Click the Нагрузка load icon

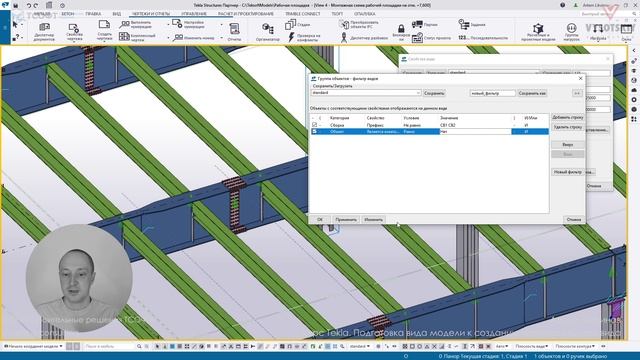coord(598,32)
